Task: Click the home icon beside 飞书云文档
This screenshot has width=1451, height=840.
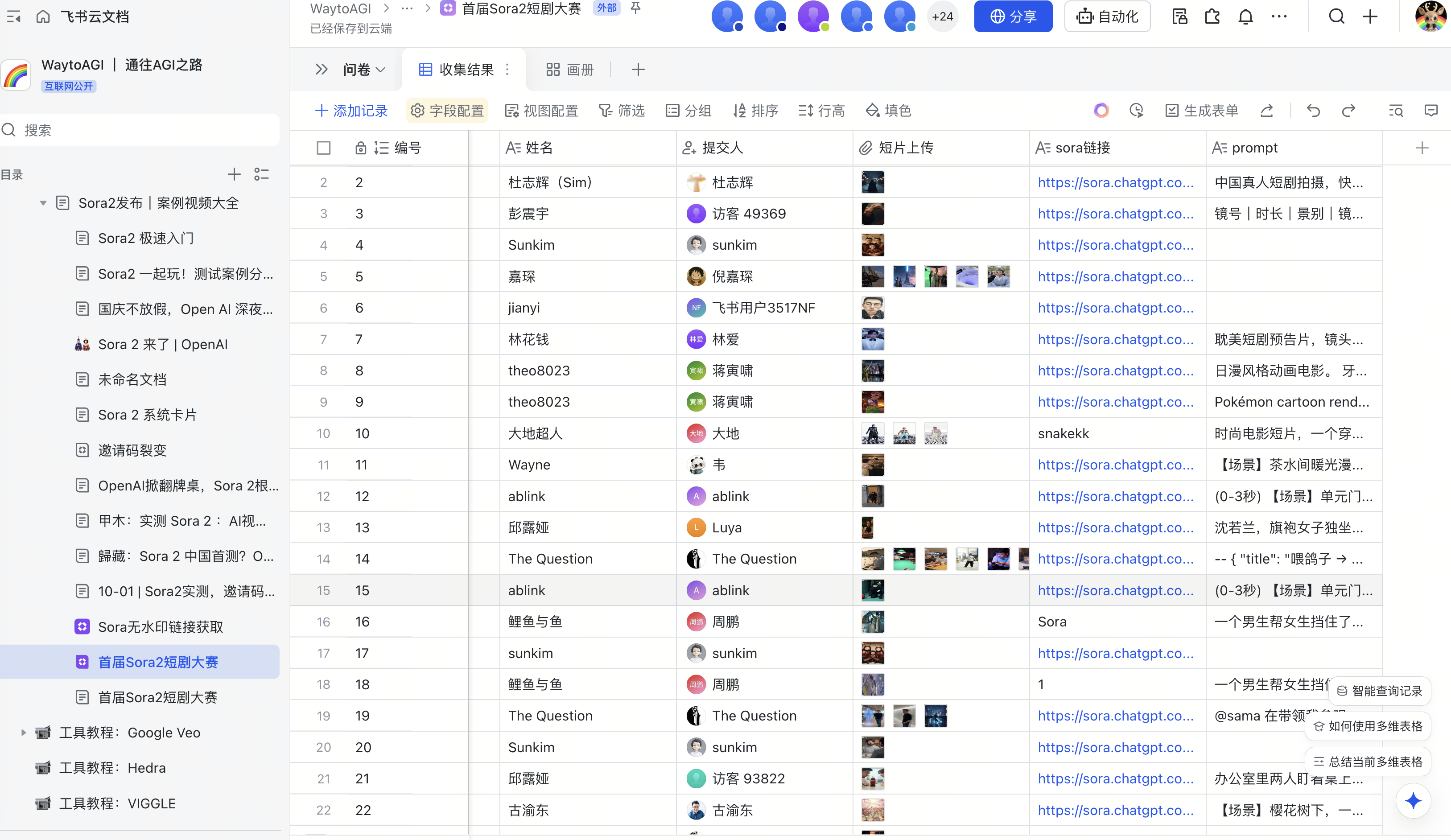Action: coord(43,16)
